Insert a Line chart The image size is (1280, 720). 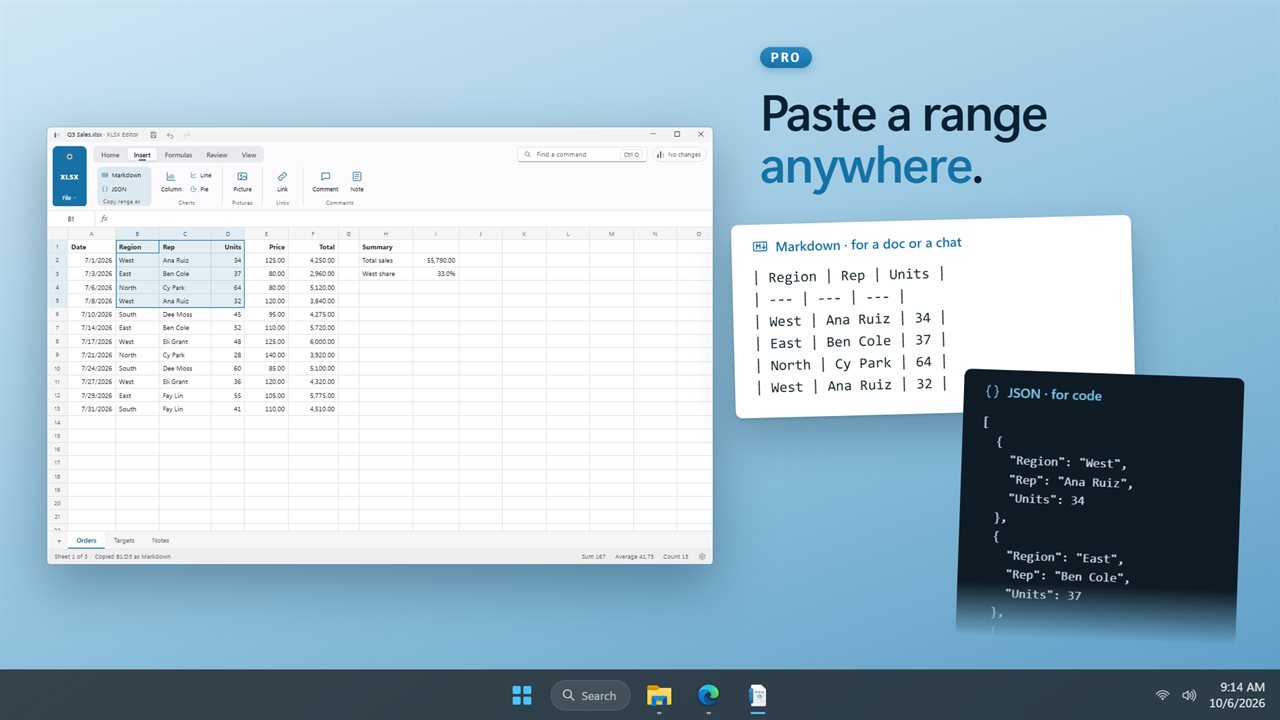[201, 175]
